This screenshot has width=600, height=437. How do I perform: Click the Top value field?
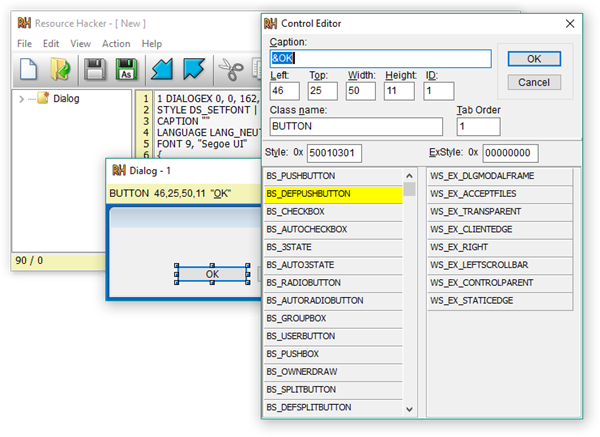pyautogui.click(x=323, y=91)
